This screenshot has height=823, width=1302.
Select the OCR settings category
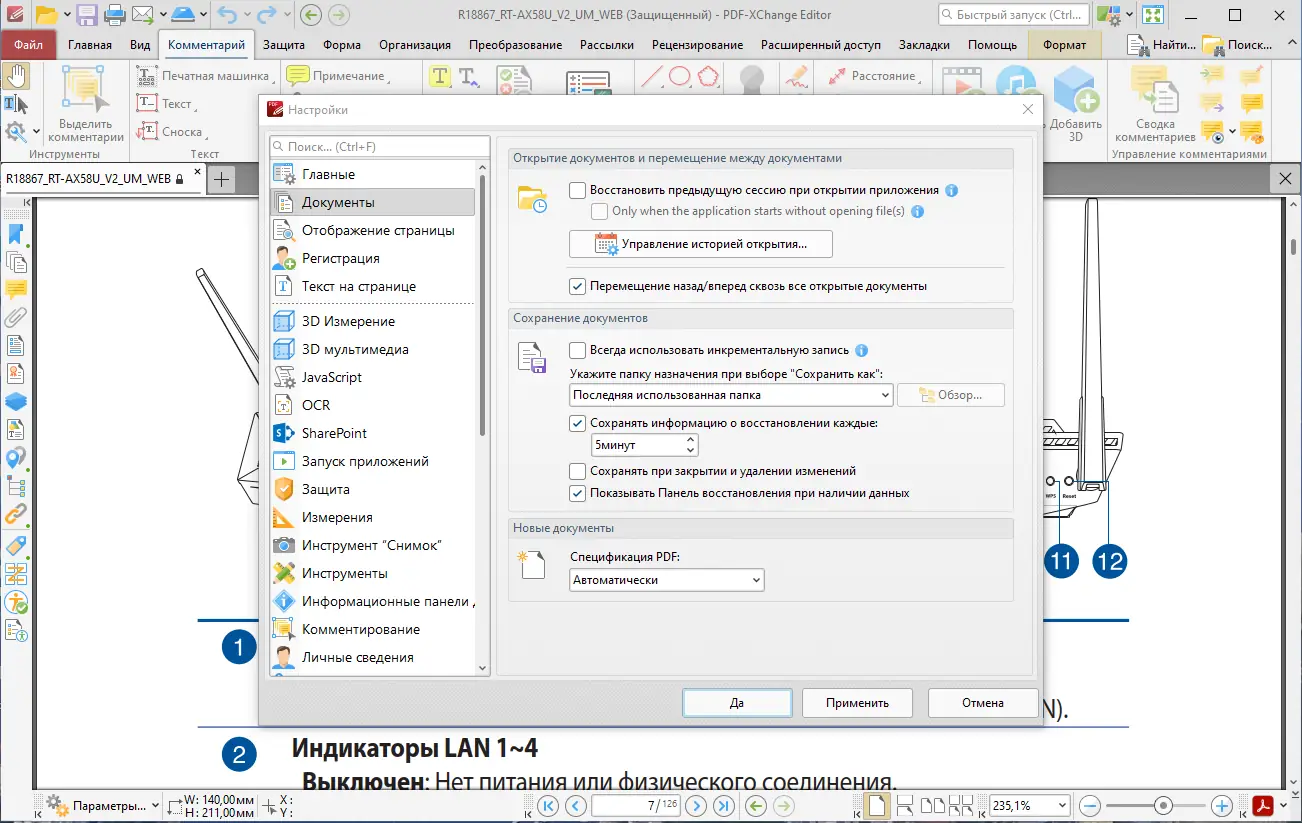point(372,405)
